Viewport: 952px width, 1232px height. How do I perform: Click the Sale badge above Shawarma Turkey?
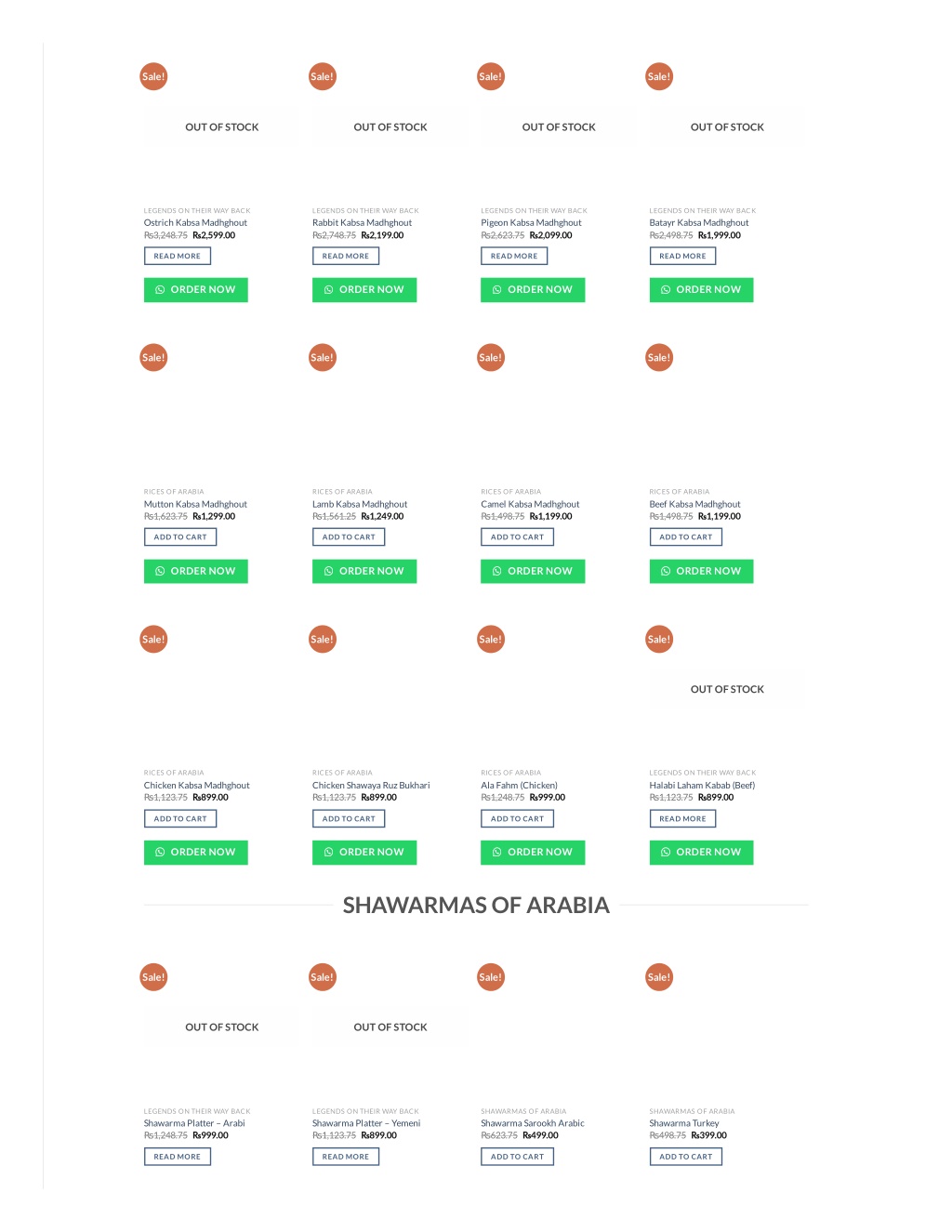pyautogui.click(x=659, y=977)
